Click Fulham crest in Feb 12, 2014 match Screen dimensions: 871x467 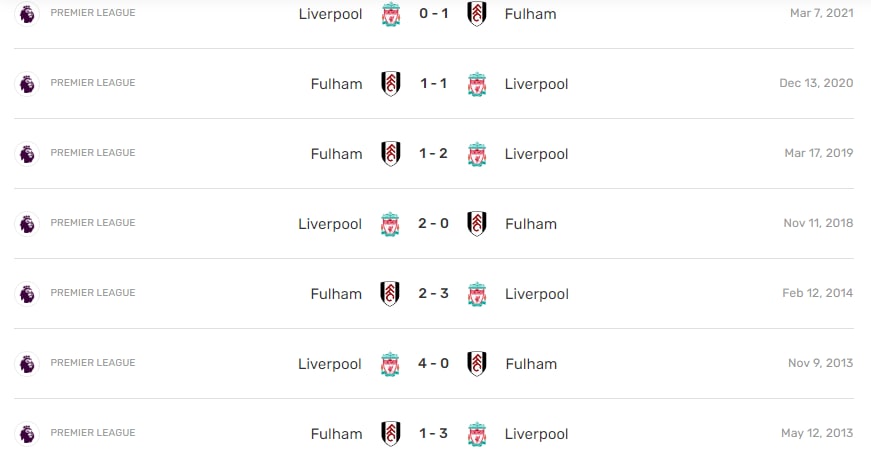pyautogui.click(x=390, y=294)
